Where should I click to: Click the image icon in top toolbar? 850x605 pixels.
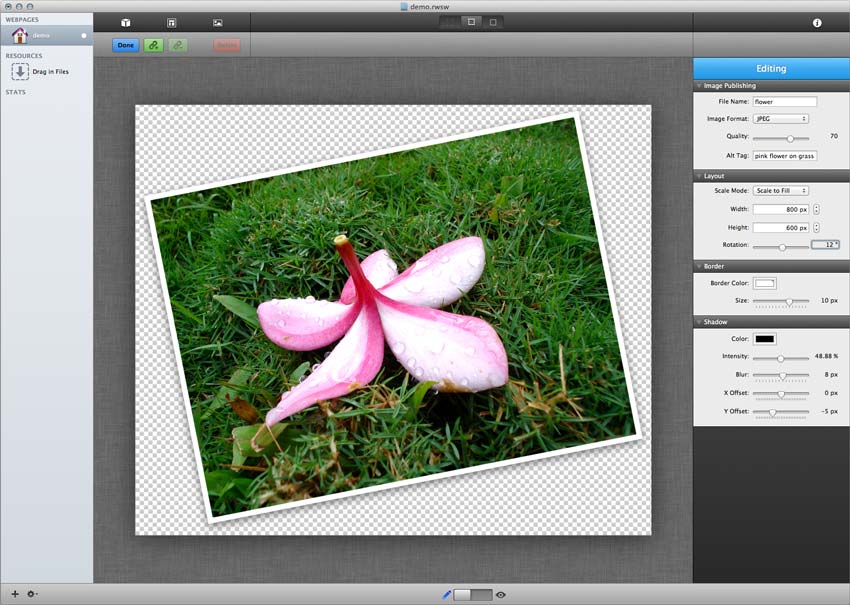(x=218, y=22)
